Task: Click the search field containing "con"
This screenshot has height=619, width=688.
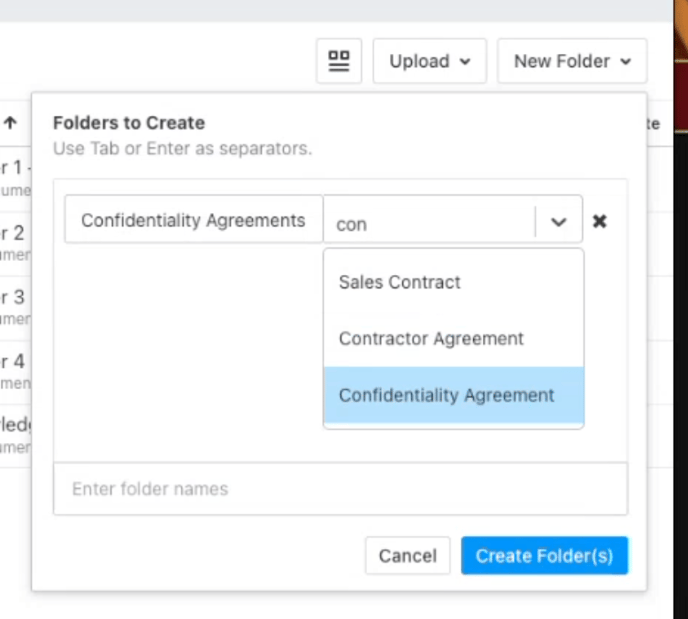Action: 430,224
